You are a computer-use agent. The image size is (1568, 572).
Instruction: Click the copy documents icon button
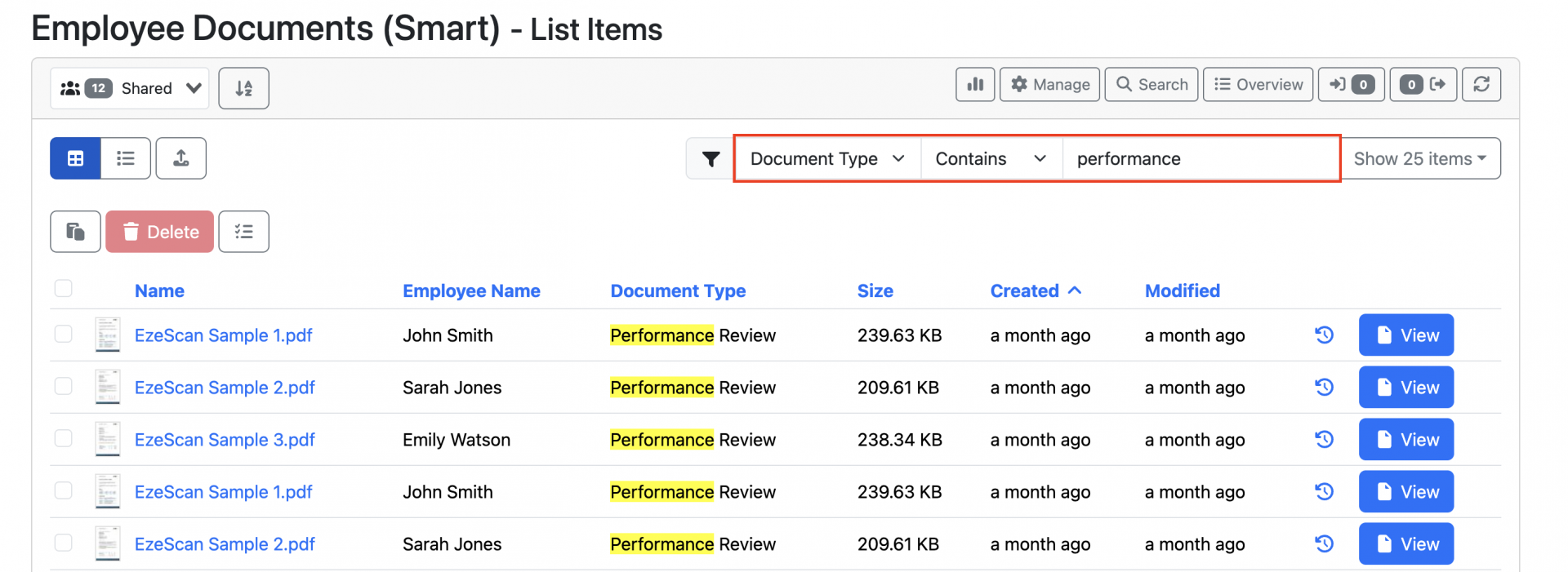pyautogui.click(x=75, y=232)
